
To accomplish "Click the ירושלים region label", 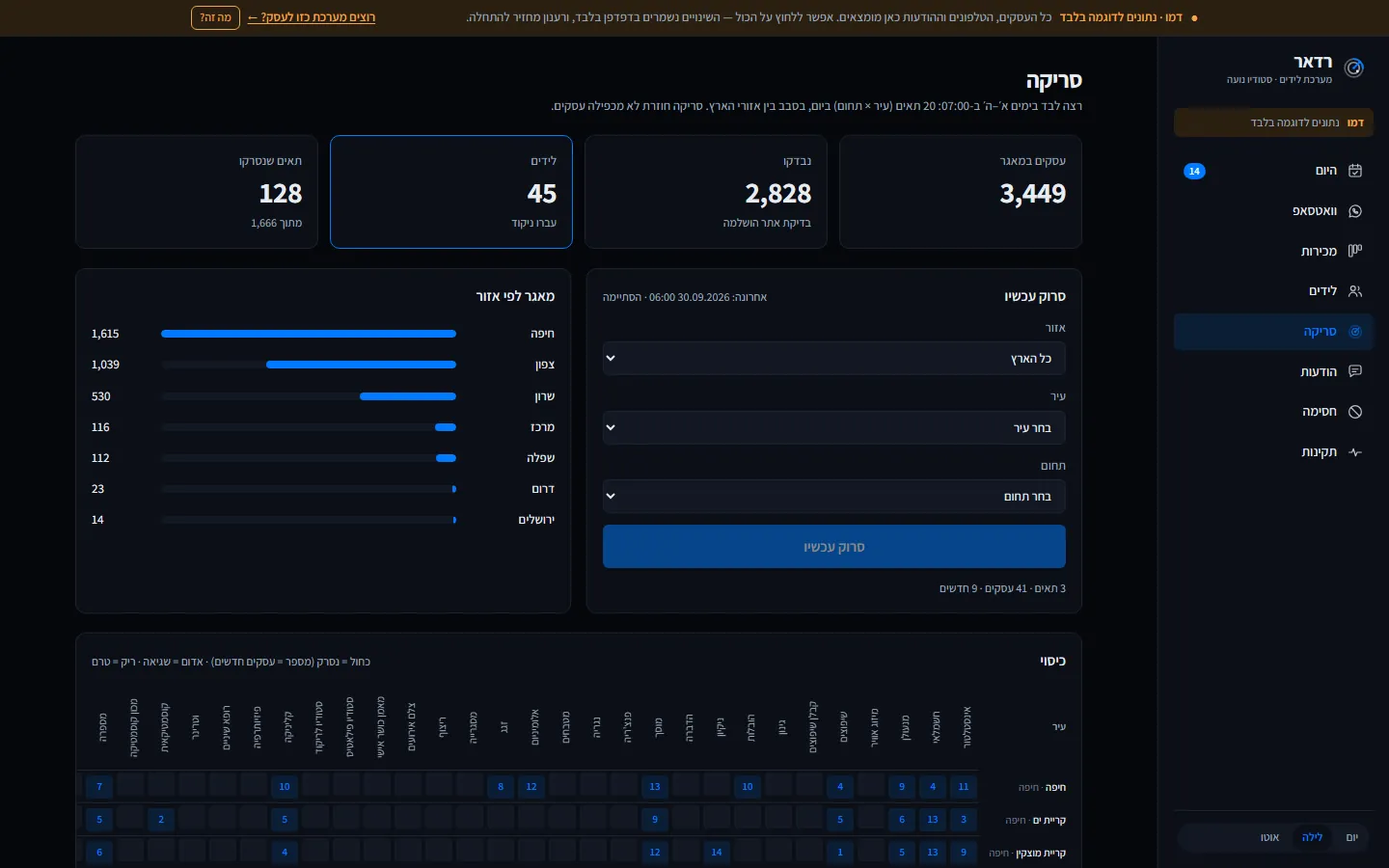I will pyautogui.click(x=536, y=520).
